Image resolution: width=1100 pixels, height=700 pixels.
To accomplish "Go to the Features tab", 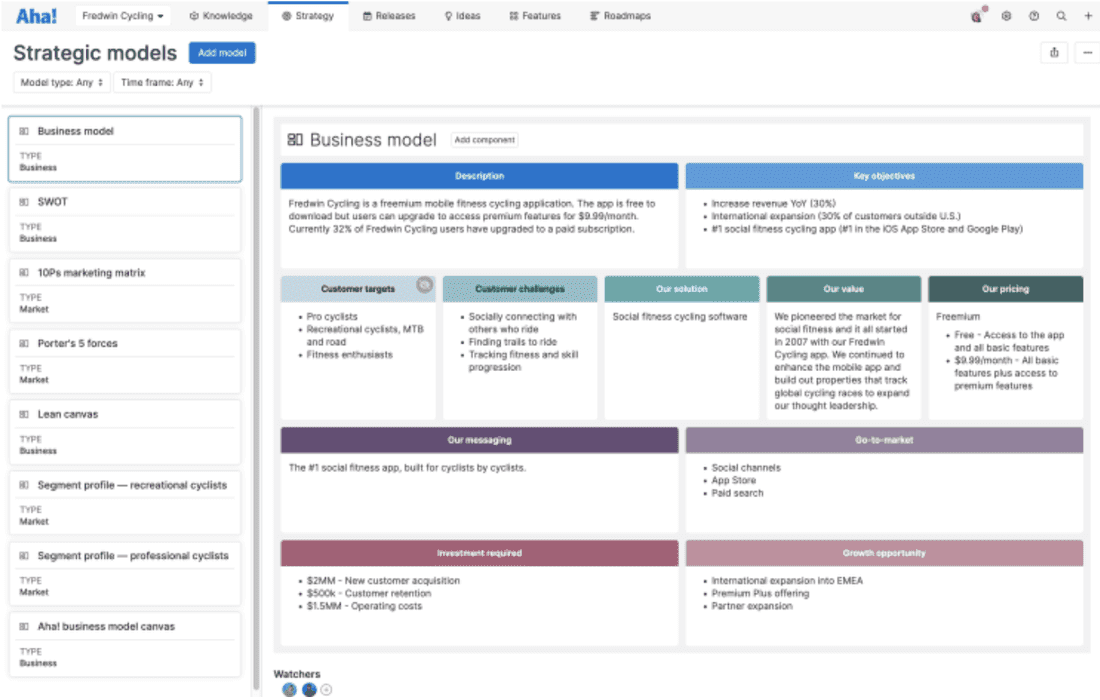I will click(x=535, y=16).
